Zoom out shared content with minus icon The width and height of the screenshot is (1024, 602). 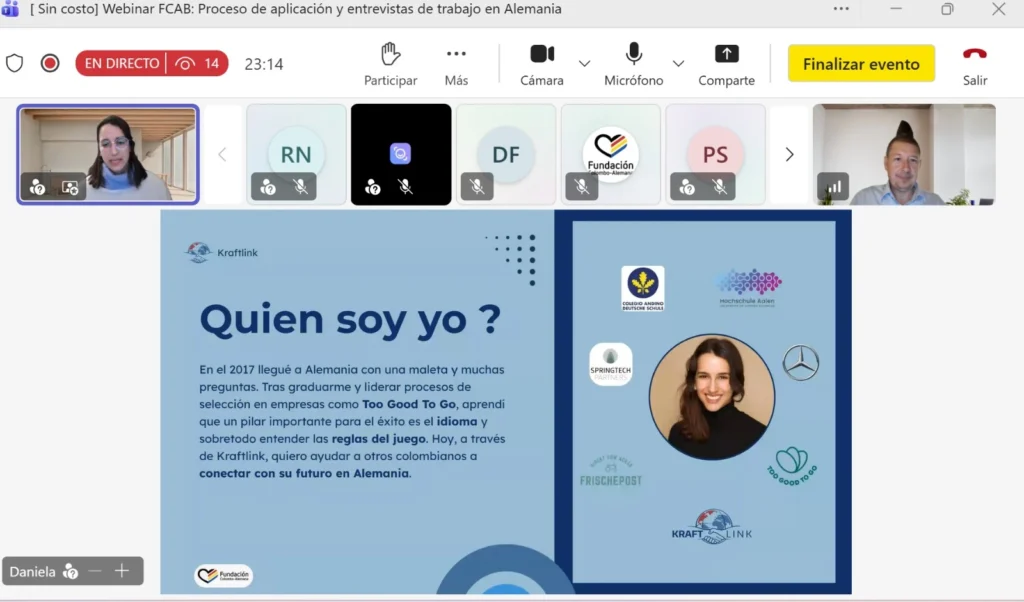pyautogui.click(x=95, y=571)
